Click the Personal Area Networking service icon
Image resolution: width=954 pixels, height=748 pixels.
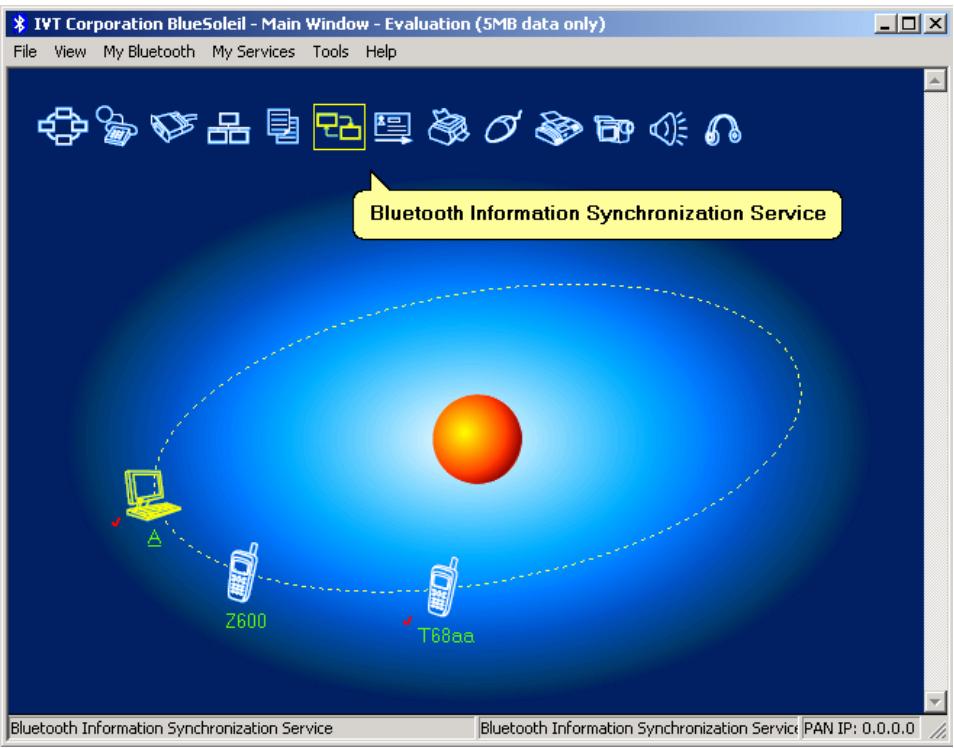click(x=63, y=127)
